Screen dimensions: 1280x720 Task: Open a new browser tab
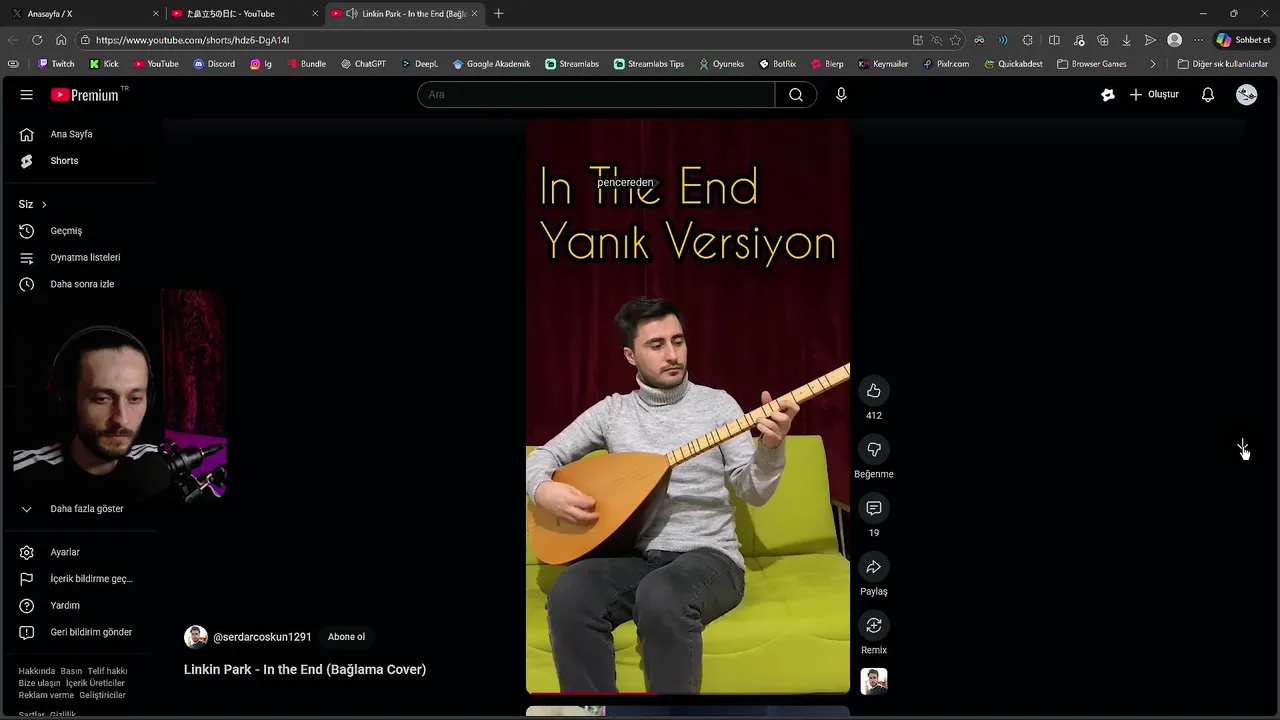(x=498, y=14)
